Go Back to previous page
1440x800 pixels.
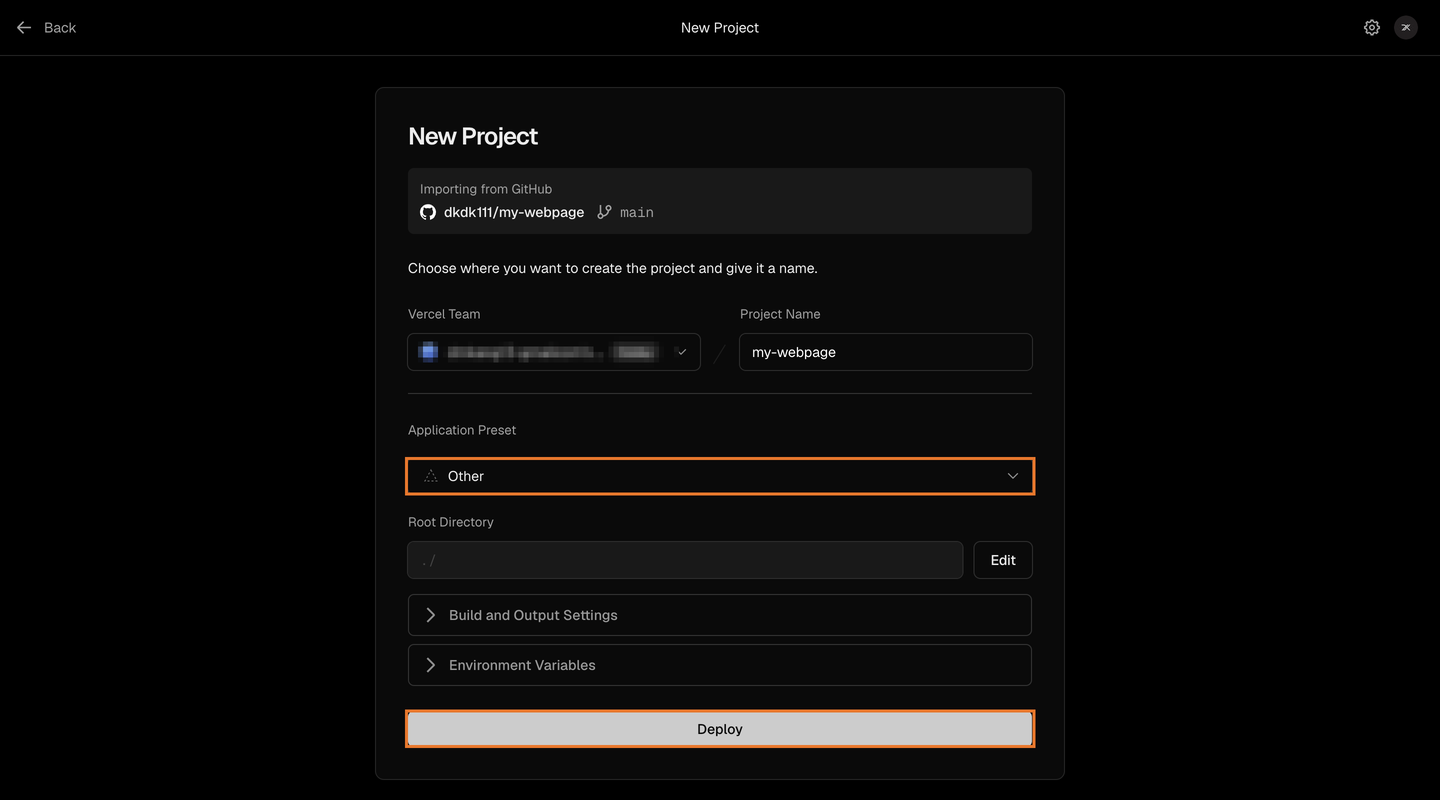tap(46, 28)
